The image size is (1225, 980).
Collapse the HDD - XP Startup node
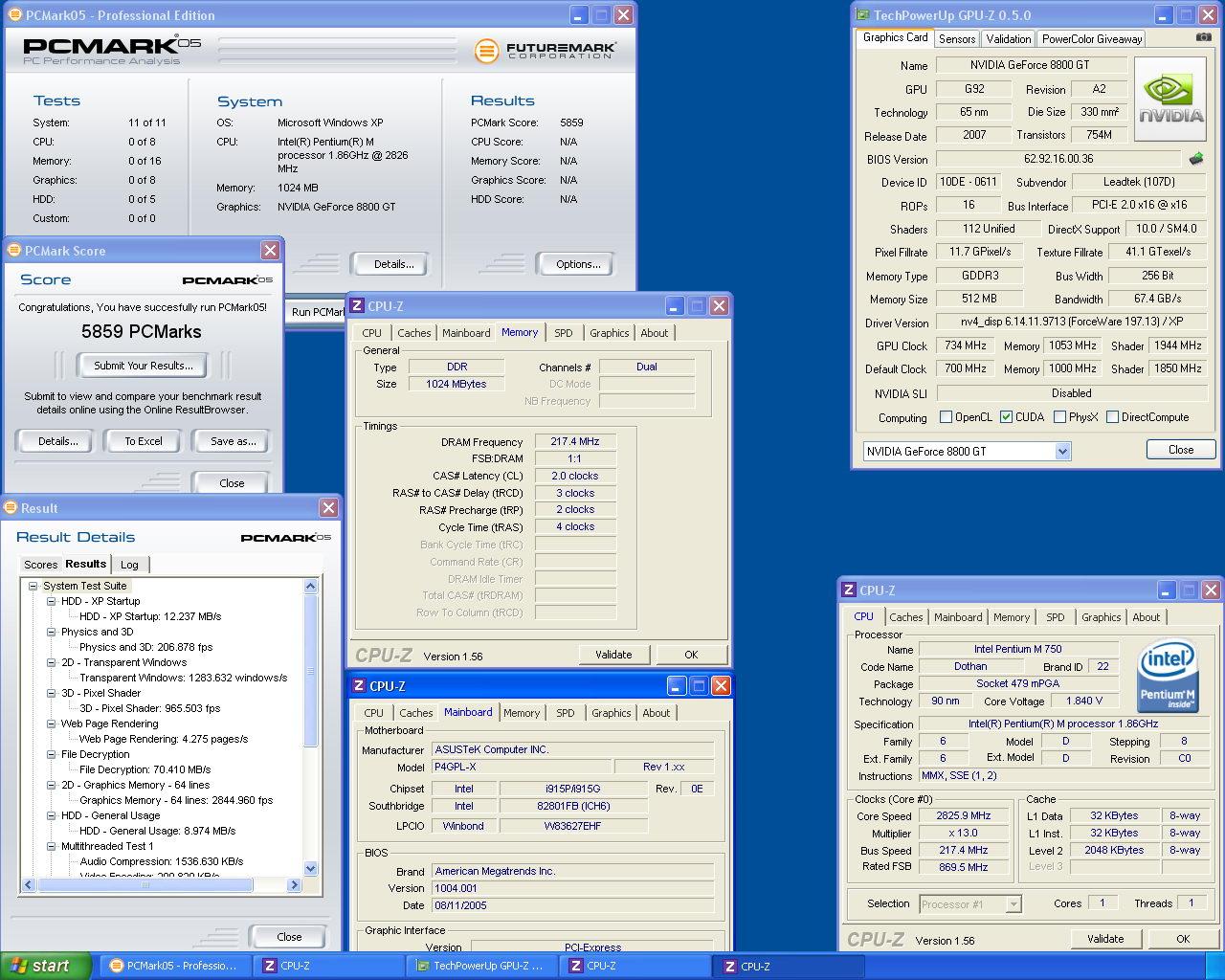point(52,601)
